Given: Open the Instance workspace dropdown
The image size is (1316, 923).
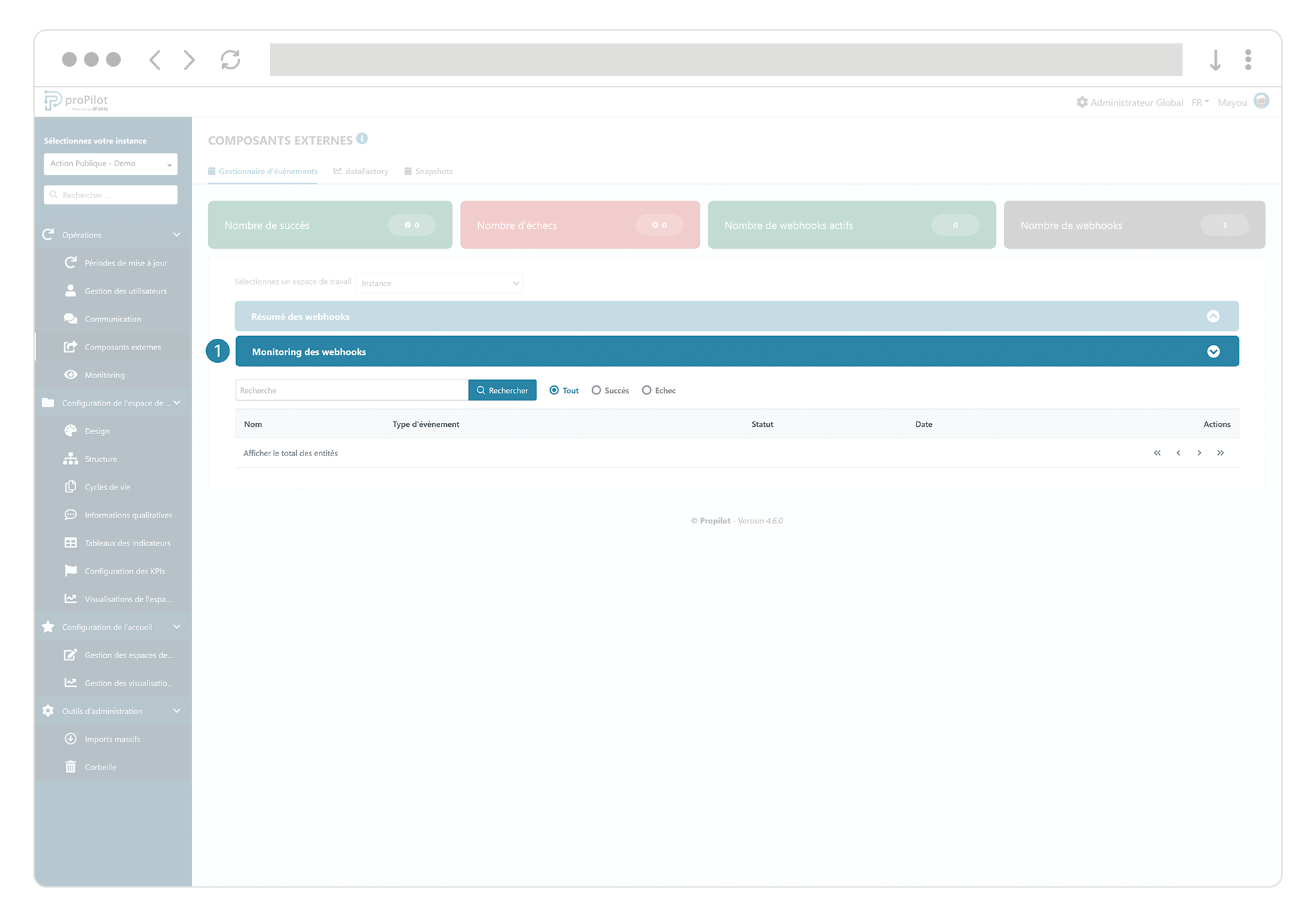Looking at the screenshot, I should (438, 283).
